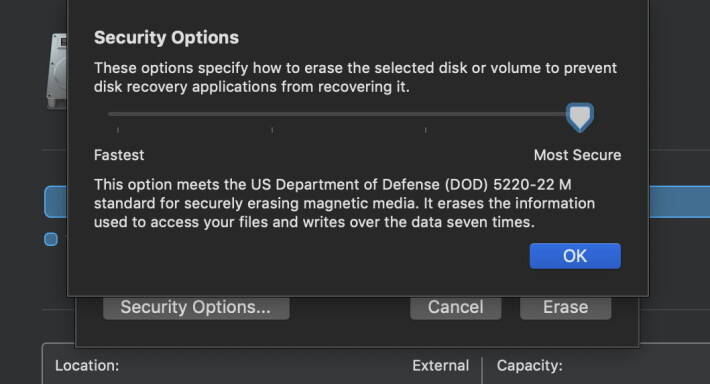The height and width of the screenshot is (384, 710).
Task: Click the Capacity: label
Action: [x=529, y=365]
